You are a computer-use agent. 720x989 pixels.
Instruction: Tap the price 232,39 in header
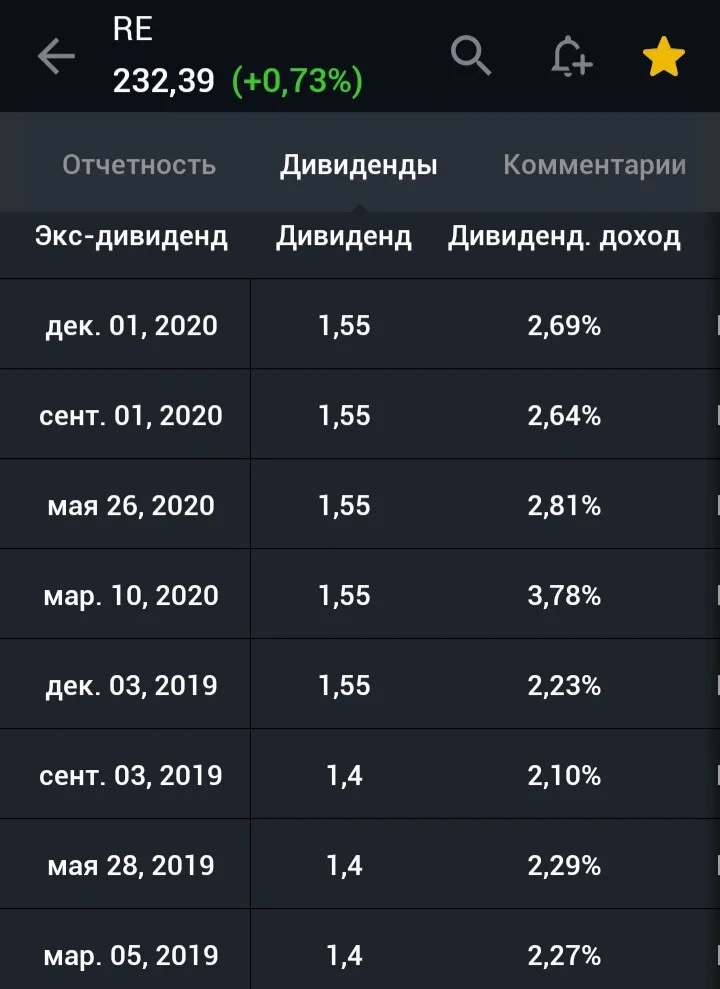pyautogui.click(x=164, y=81)
